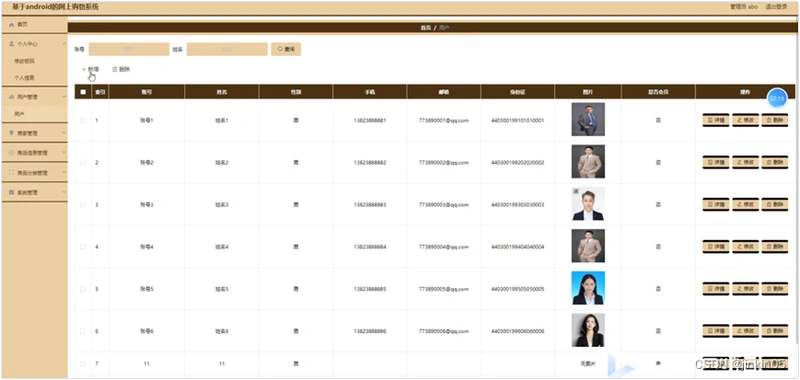Click ID number 440300199303030003 cell

click(x=517, y=205)
